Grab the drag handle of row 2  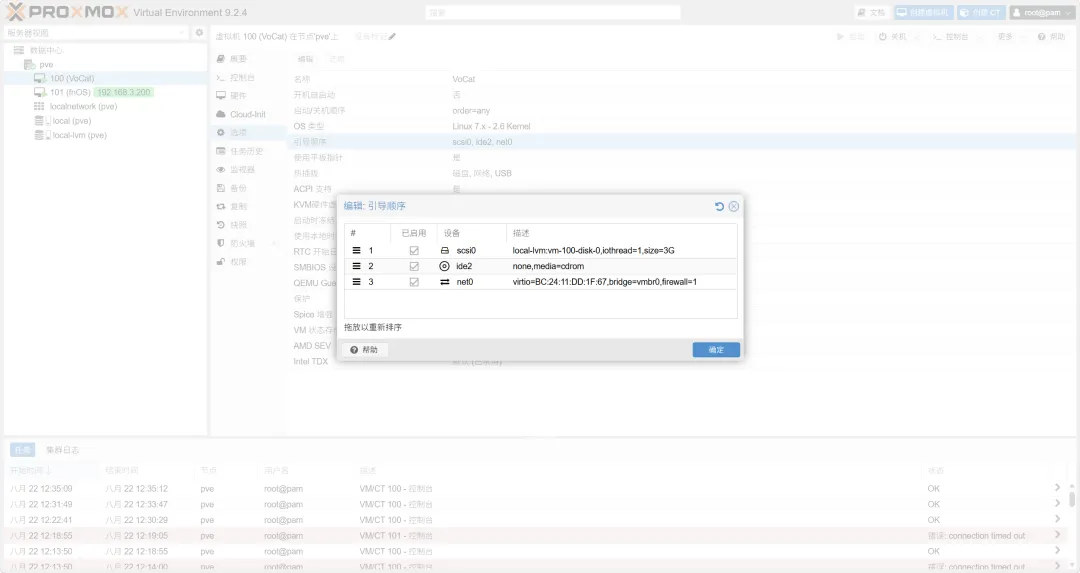point(356,266)
